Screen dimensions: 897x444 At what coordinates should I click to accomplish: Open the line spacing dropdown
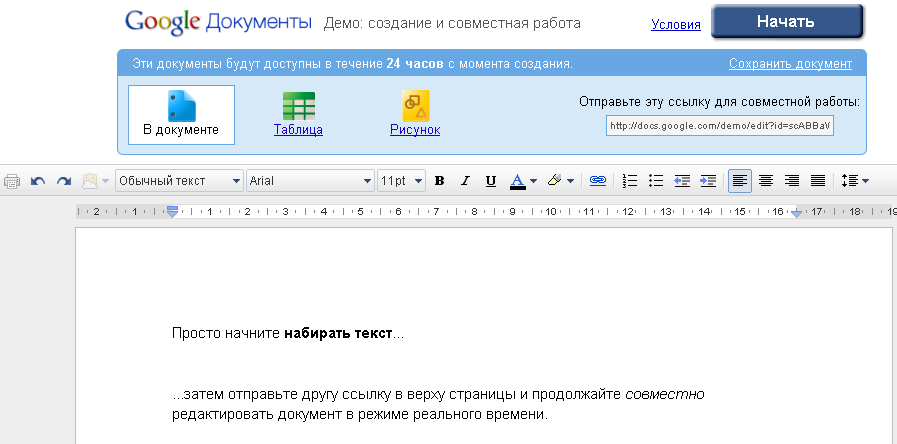(x=855, y=181)
